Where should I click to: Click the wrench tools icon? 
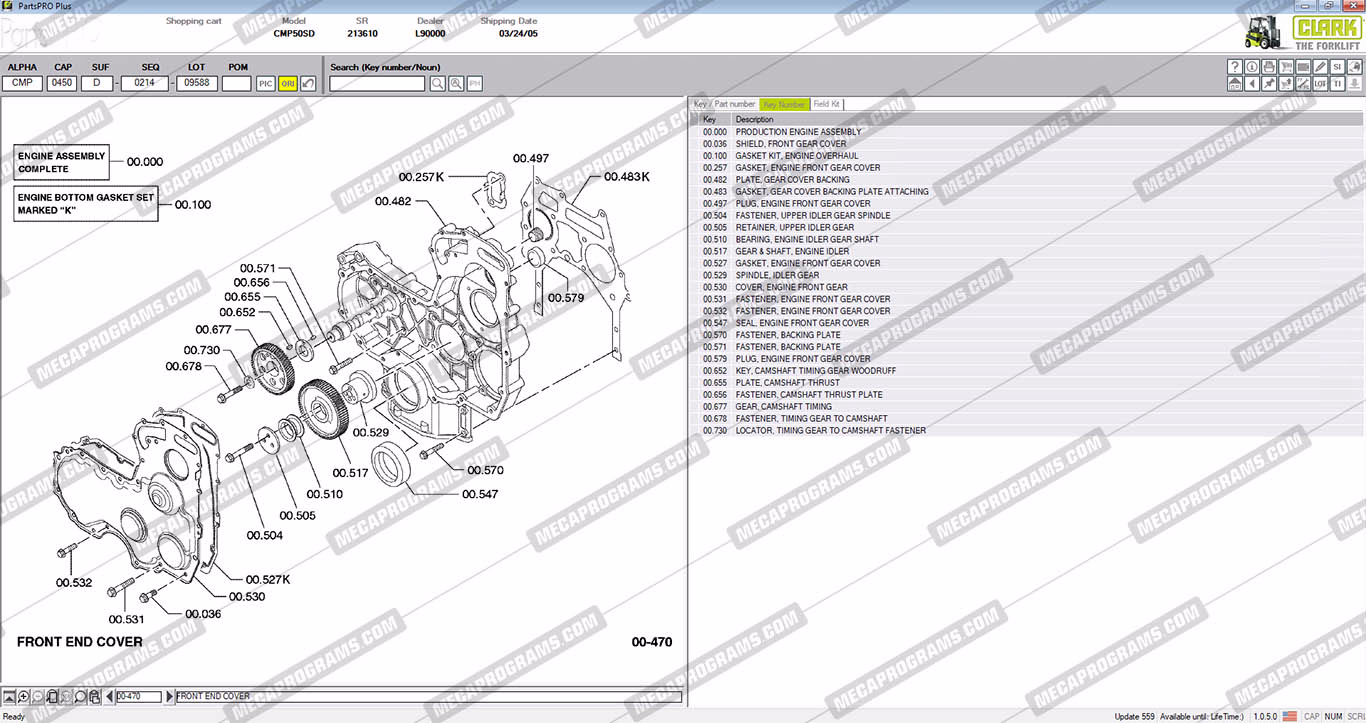coord(1303,84)
